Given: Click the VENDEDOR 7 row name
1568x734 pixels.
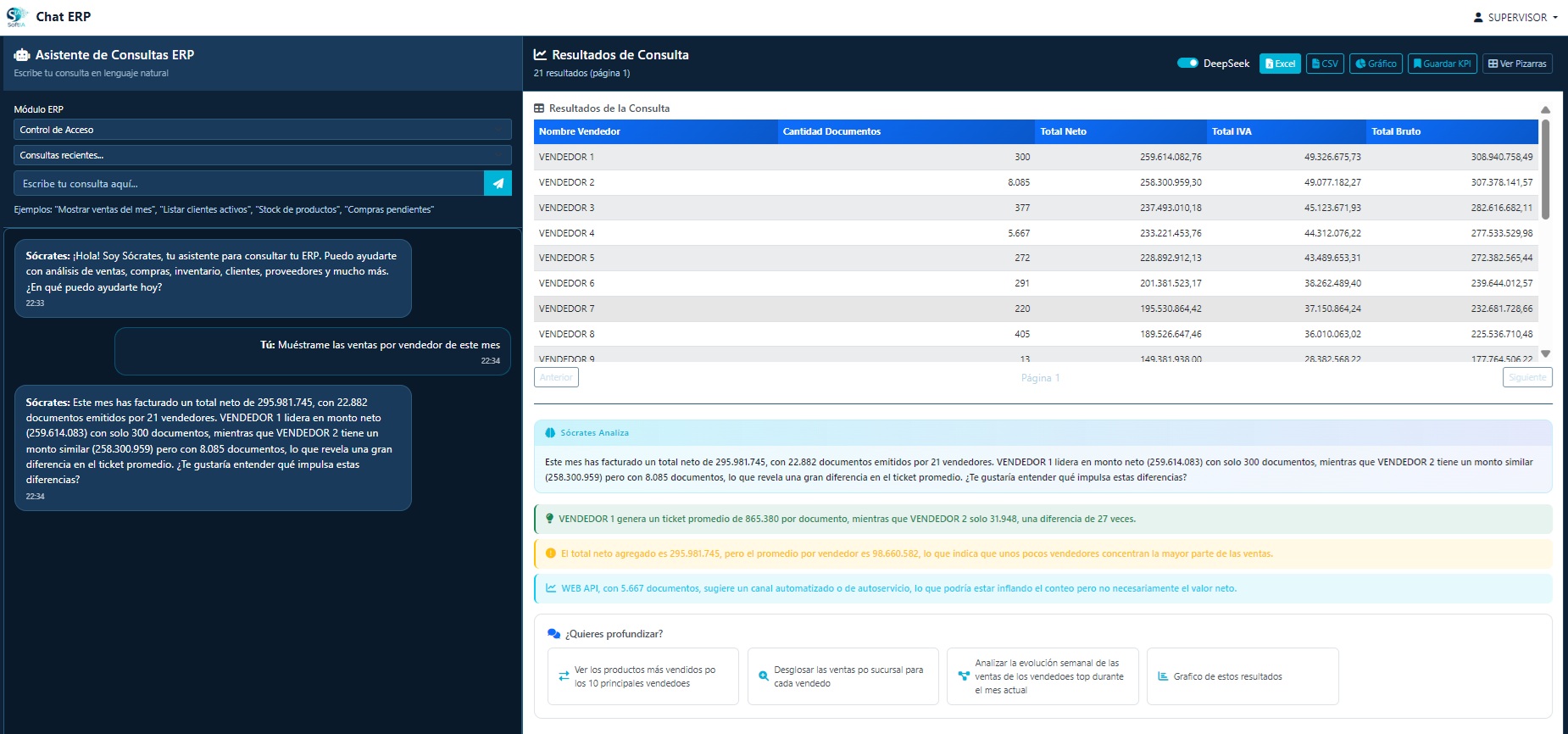Looking at the screenshot, I should (x=566, y=309).
